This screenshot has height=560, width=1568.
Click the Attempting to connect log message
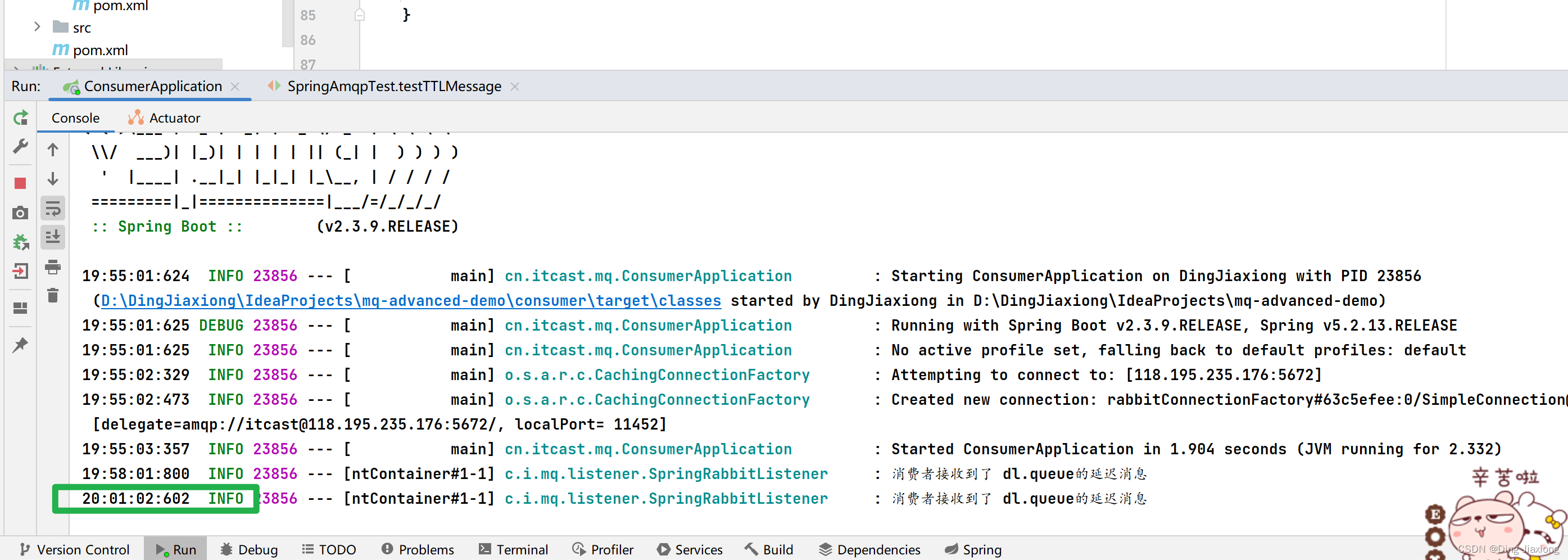click(1107, 375)
